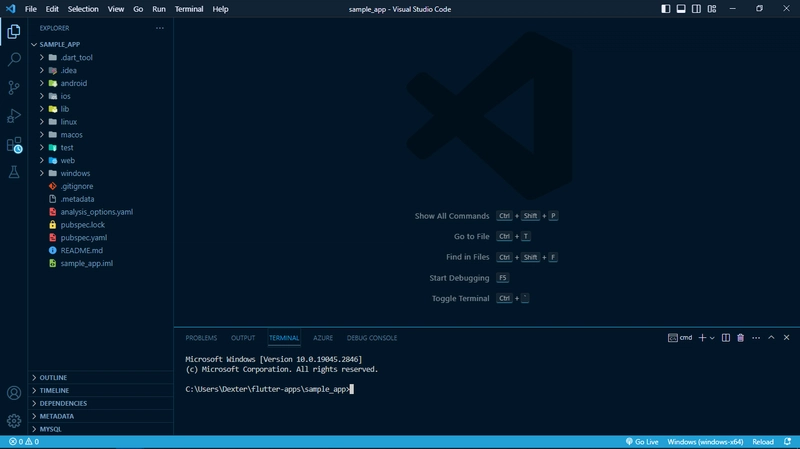Open the Testing flask icon view

[x=14, y=172]
